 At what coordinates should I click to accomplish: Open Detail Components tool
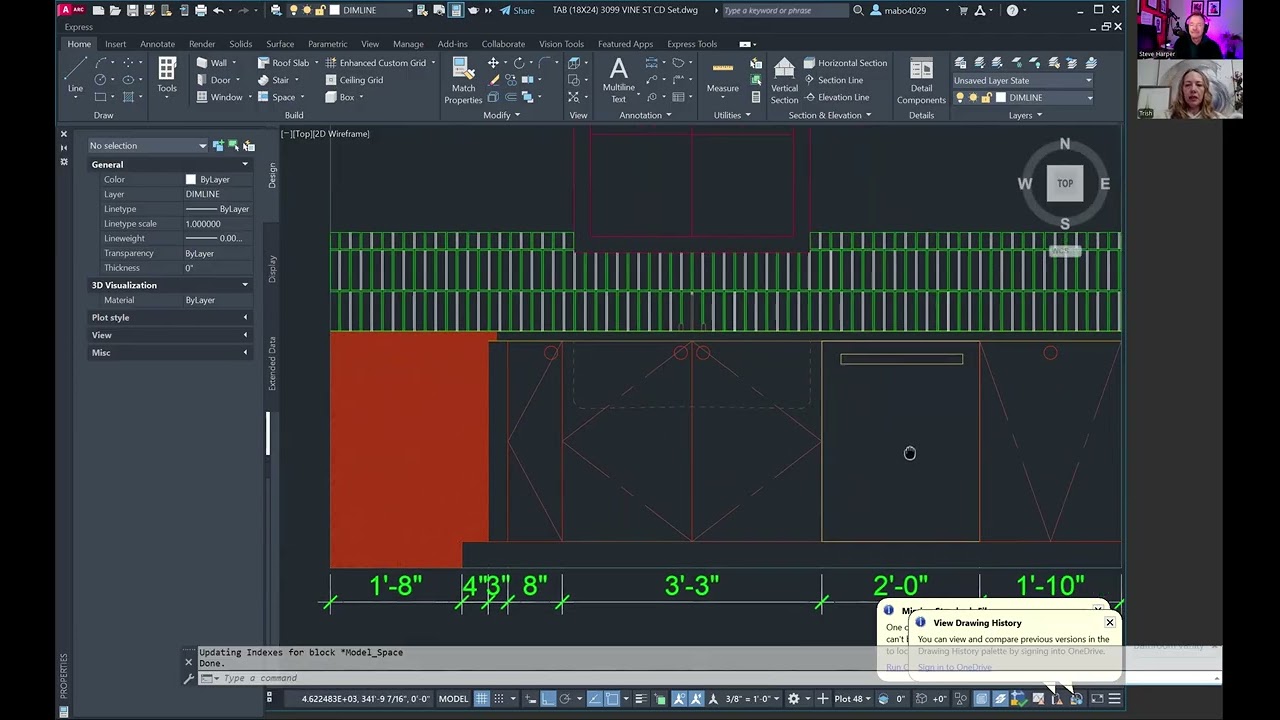(921, 80)
